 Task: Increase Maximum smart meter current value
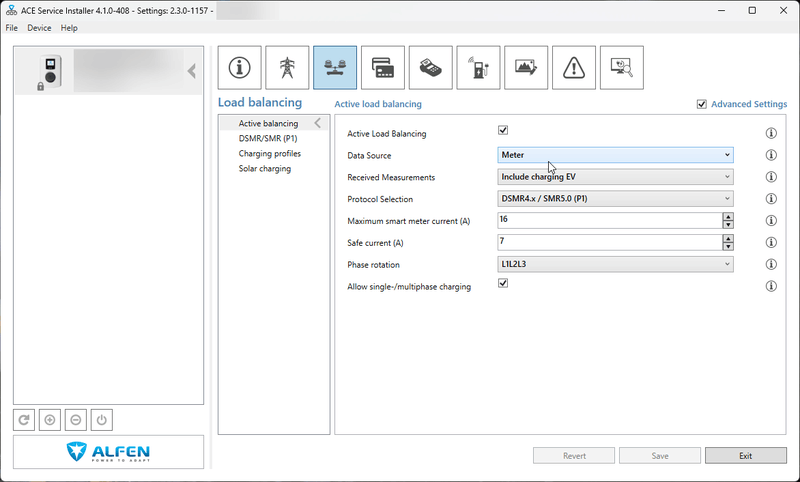tap(728, 217)
